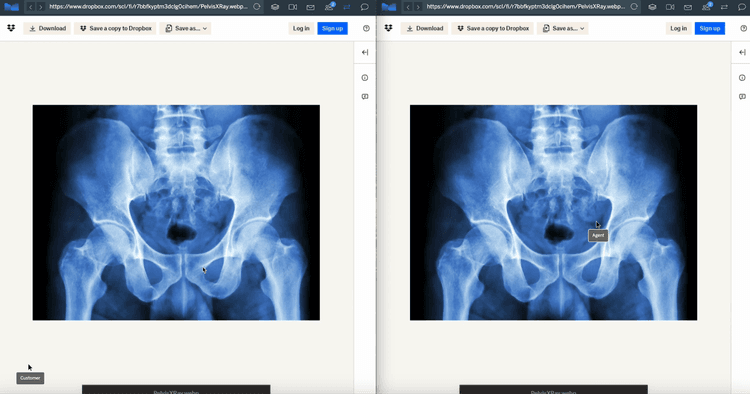Open comments icon in left pane sidebar
Screen dimensions: 750x394
365,97
